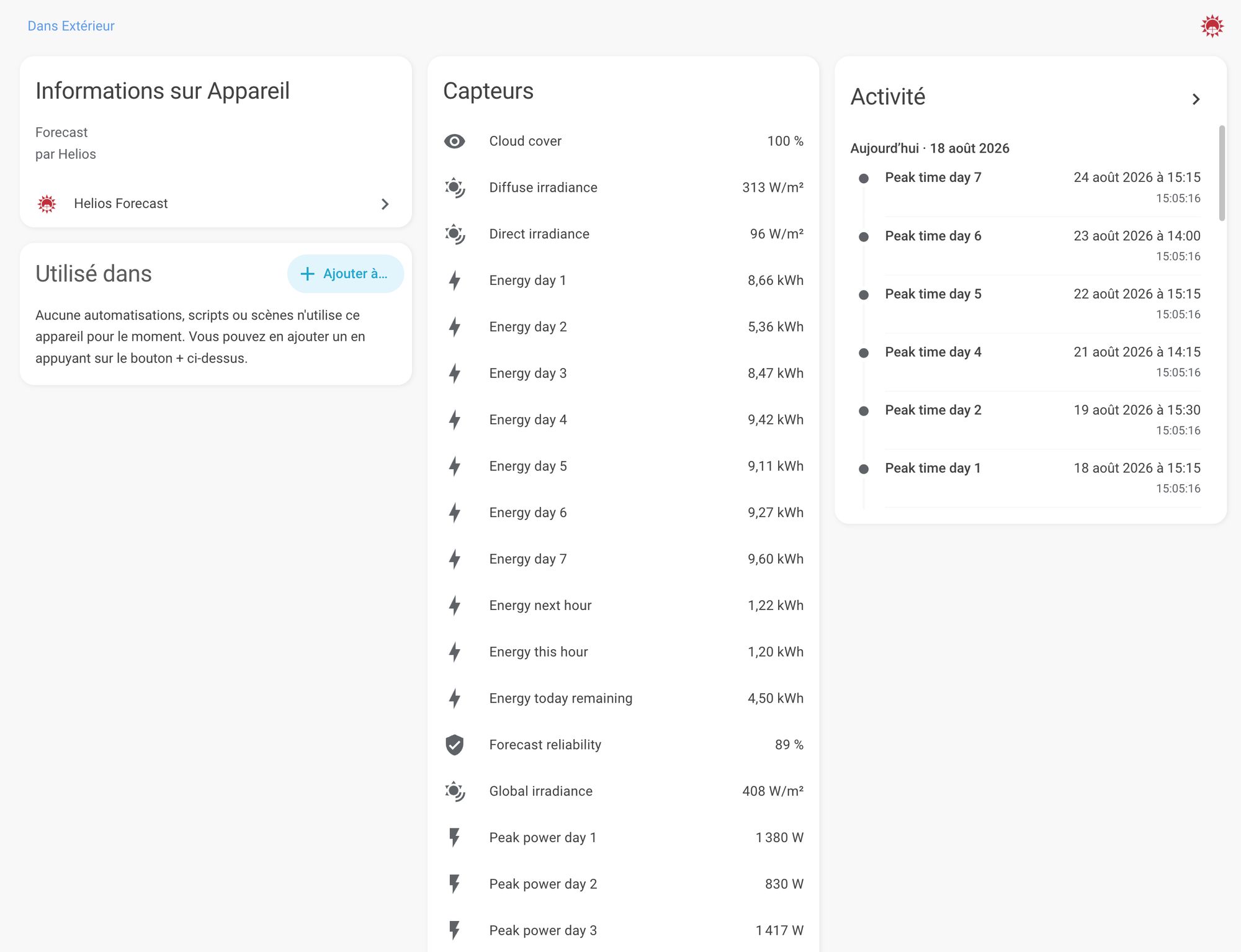Click the Global irradiance sun icon
Image resolution: width=1241 pixels, height=952 pixels.
pos(455,791)
